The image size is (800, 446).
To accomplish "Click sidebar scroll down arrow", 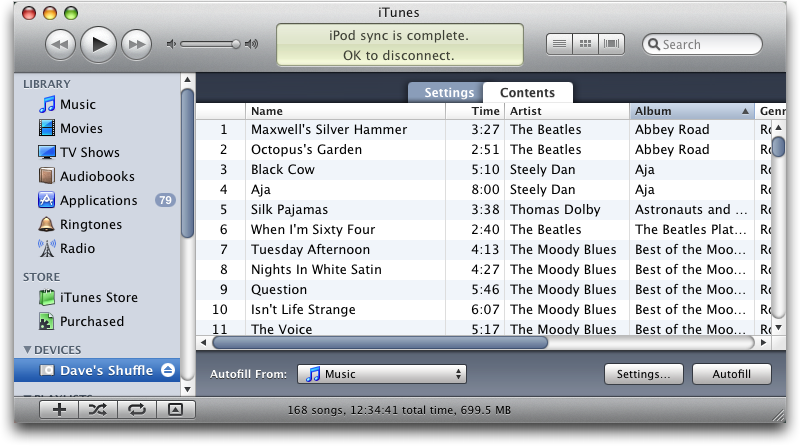I will (187, 389).
